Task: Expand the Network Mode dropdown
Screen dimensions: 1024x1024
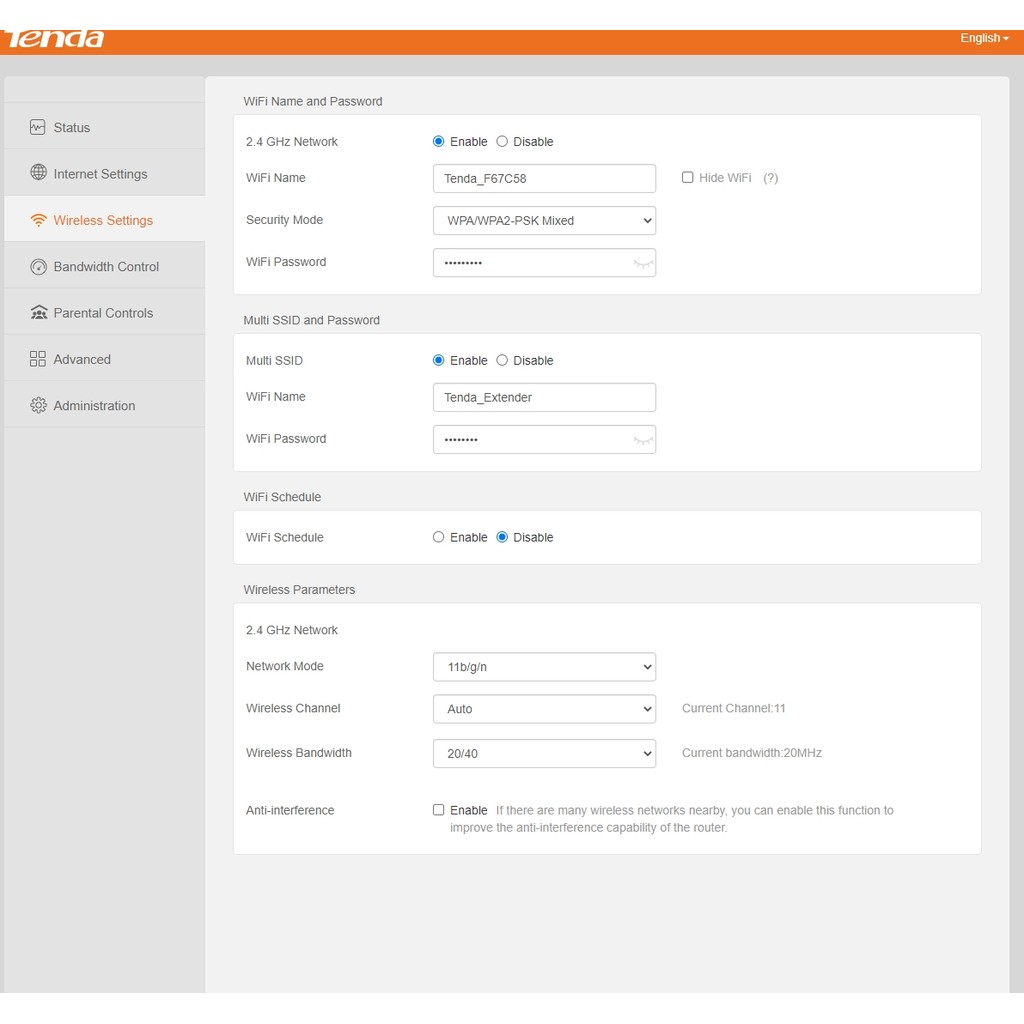Action: (x=544, y=666)
